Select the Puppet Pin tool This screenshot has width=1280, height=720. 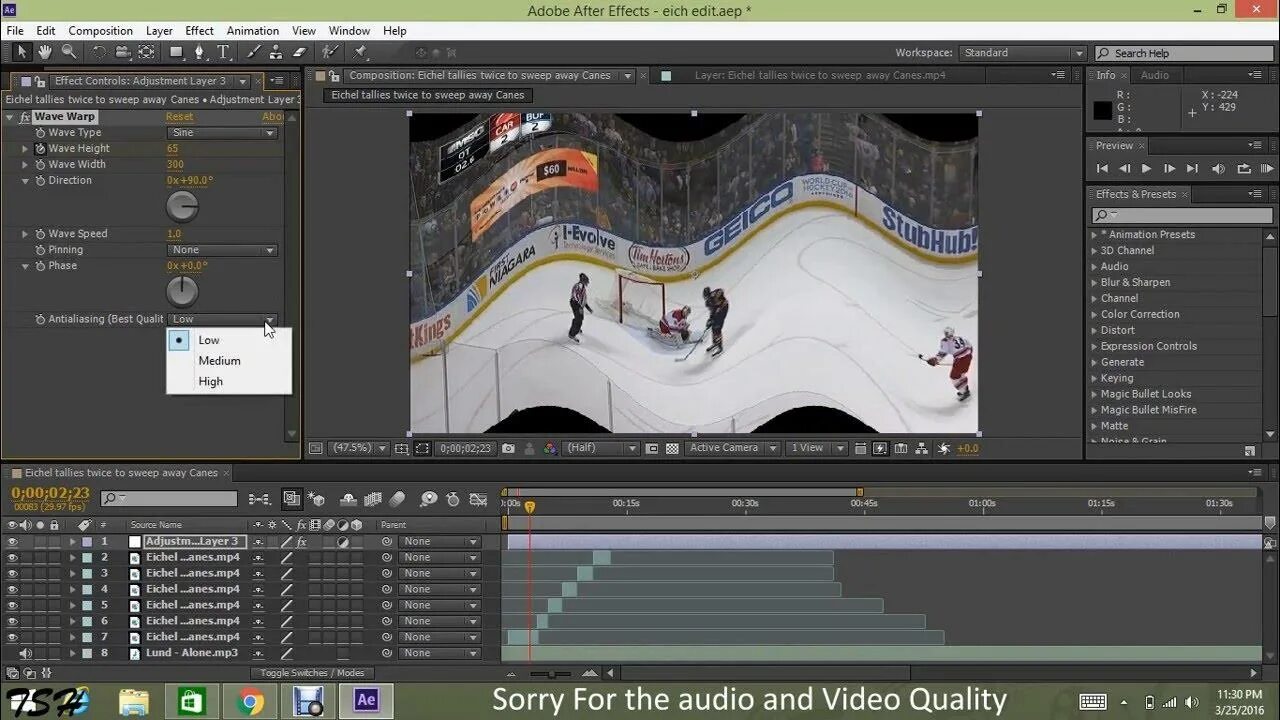tap(359, 52)
